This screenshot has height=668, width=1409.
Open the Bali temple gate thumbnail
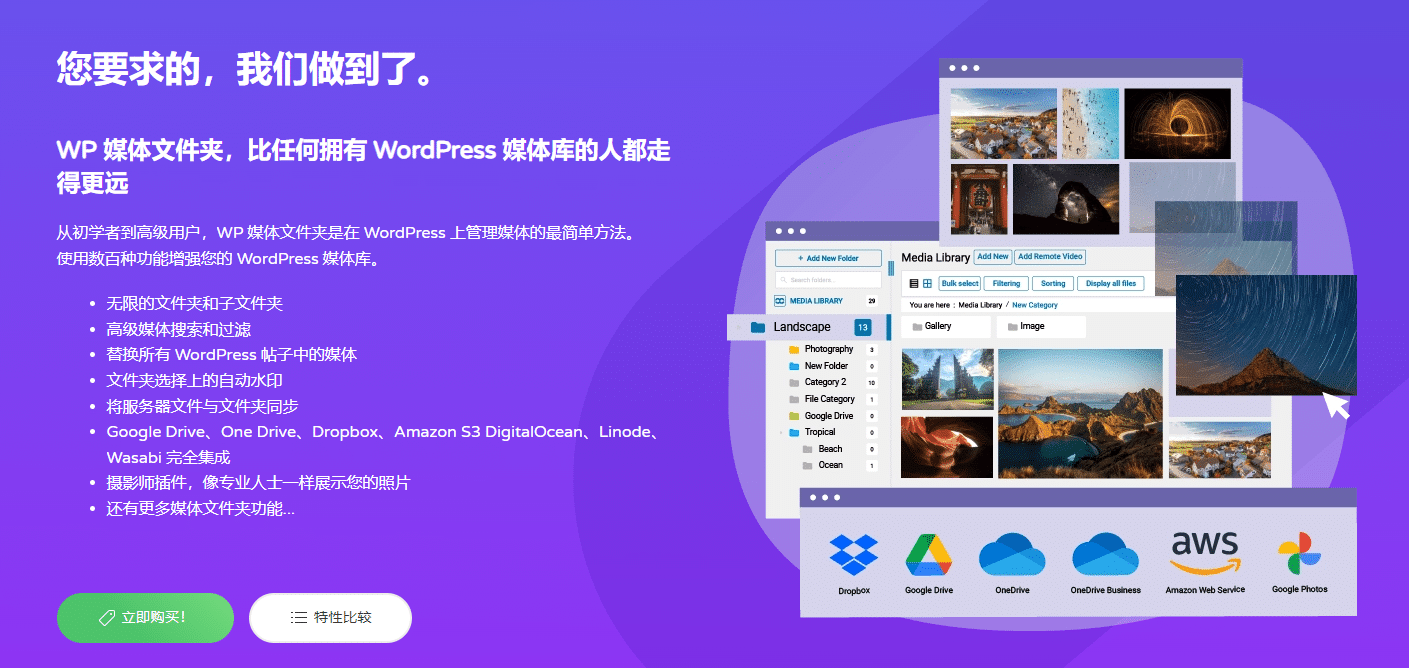[947, 379]
